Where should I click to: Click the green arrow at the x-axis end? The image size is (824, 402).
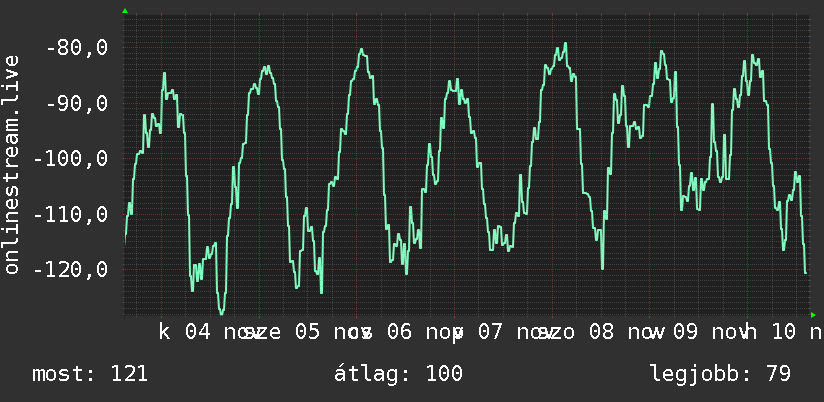(x=813, y=315)
